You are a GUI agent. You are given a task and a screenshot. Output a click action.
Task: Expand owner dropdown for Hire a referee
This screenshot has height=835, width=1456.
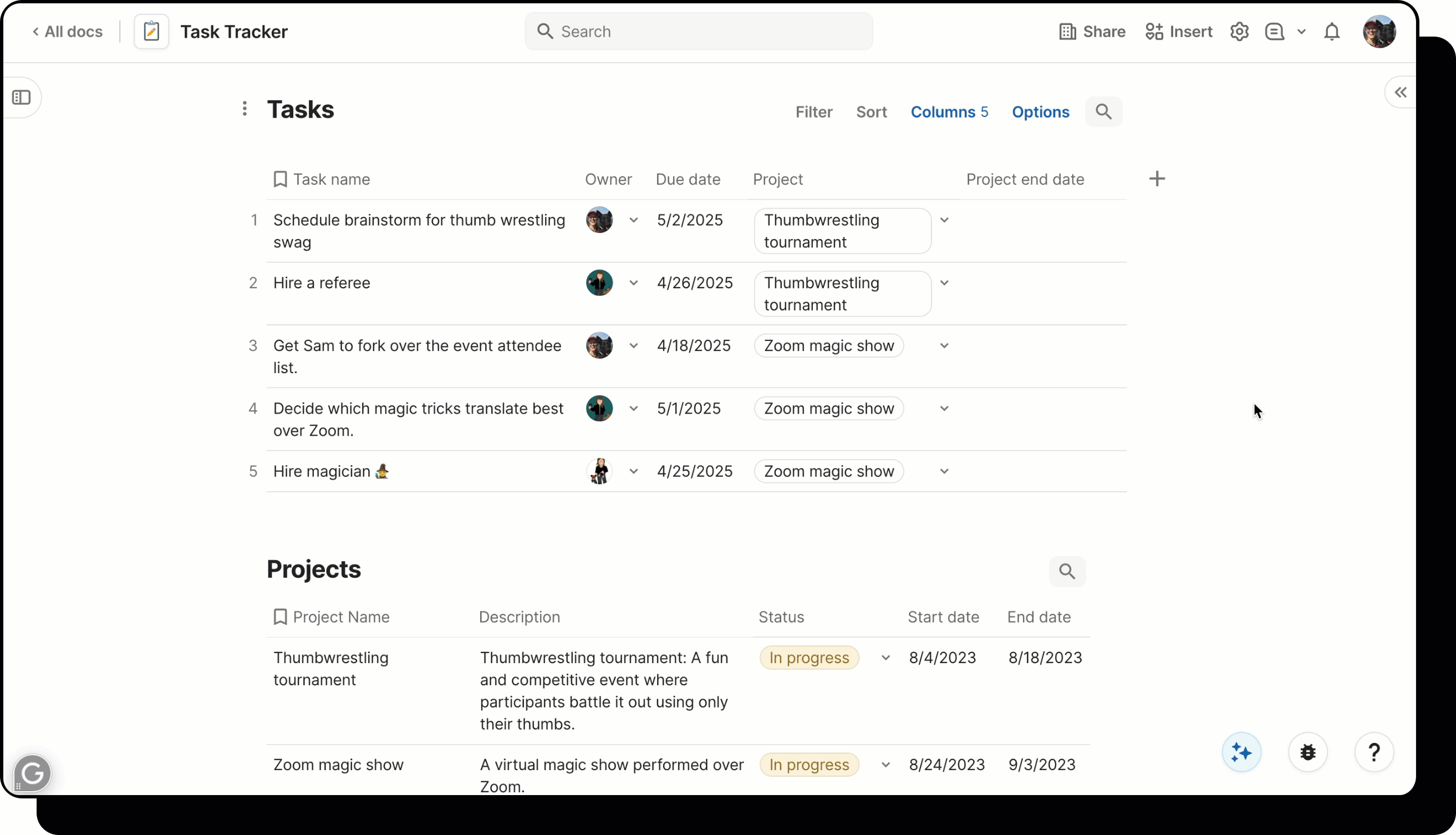pos(633,283)
